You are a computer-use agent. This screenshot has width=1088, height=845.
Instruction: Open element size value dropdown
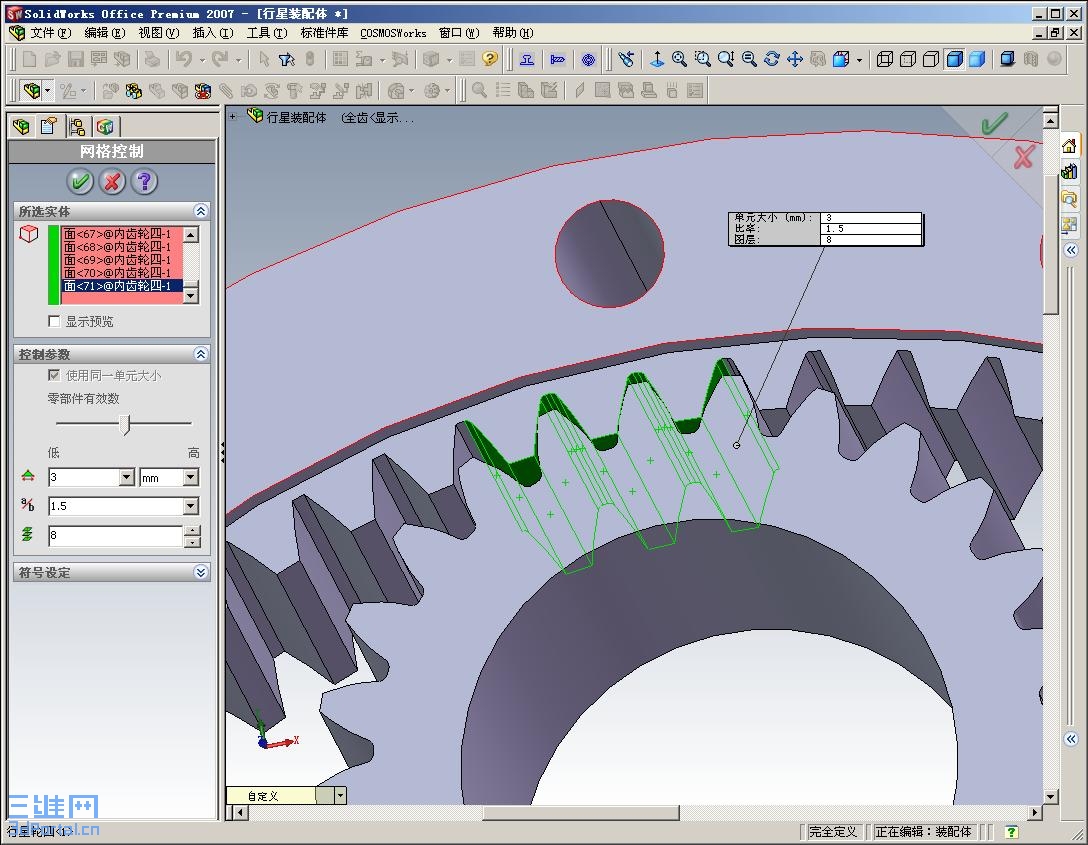pyautogui.click(x=126, y=477)
